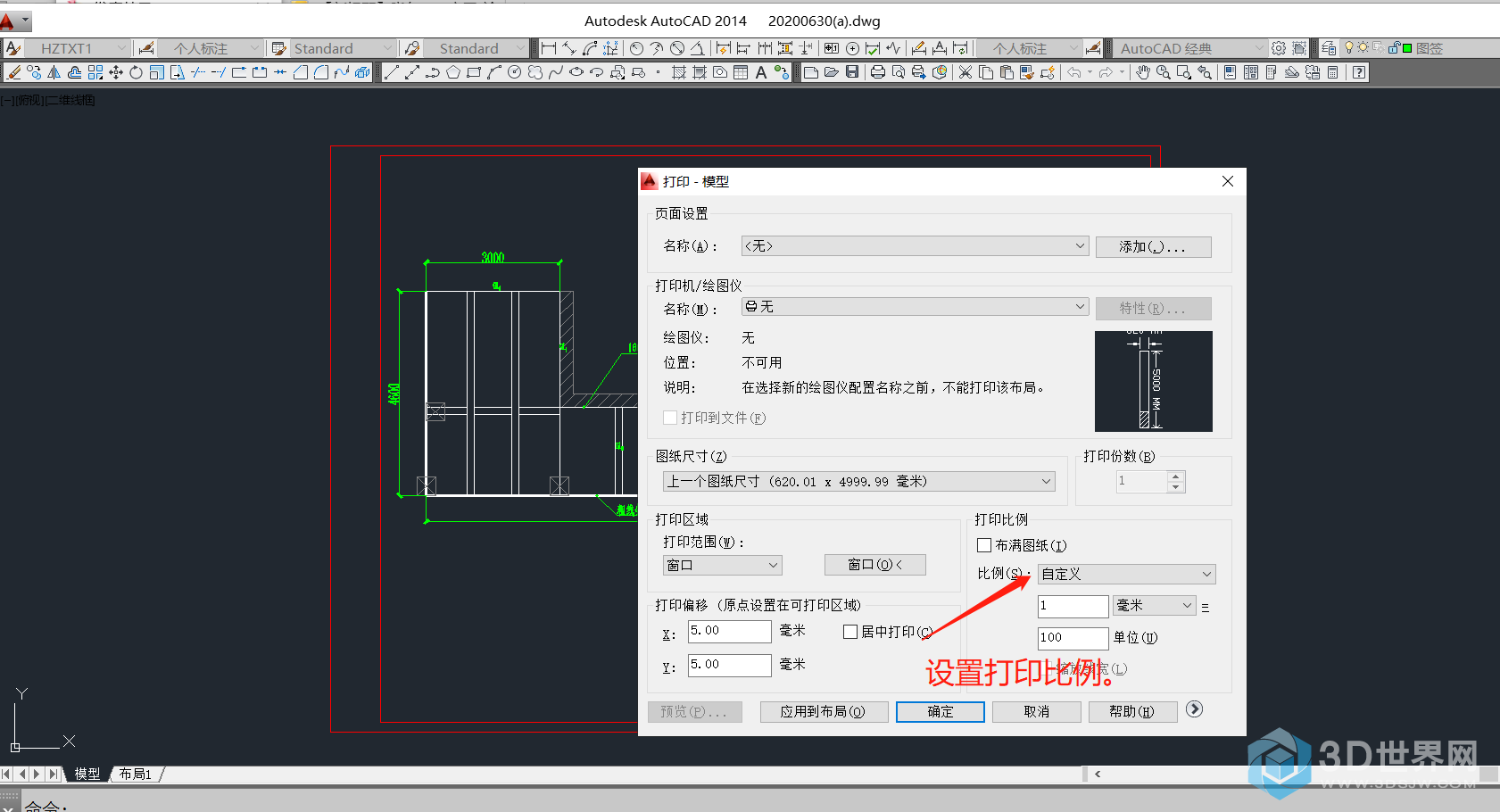The height and width of the screenshot is (812, 1500).
Task: Open the HZTXT1 text style dropdown
Action: click(x=77, y=48)
